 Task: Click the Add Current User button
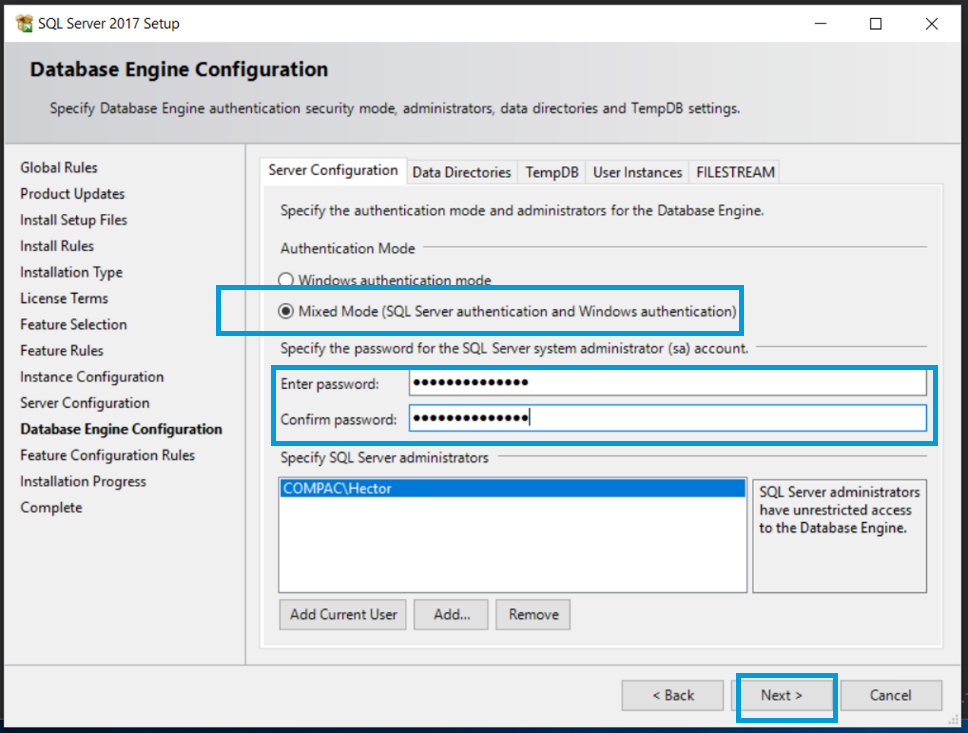(342, 614)
